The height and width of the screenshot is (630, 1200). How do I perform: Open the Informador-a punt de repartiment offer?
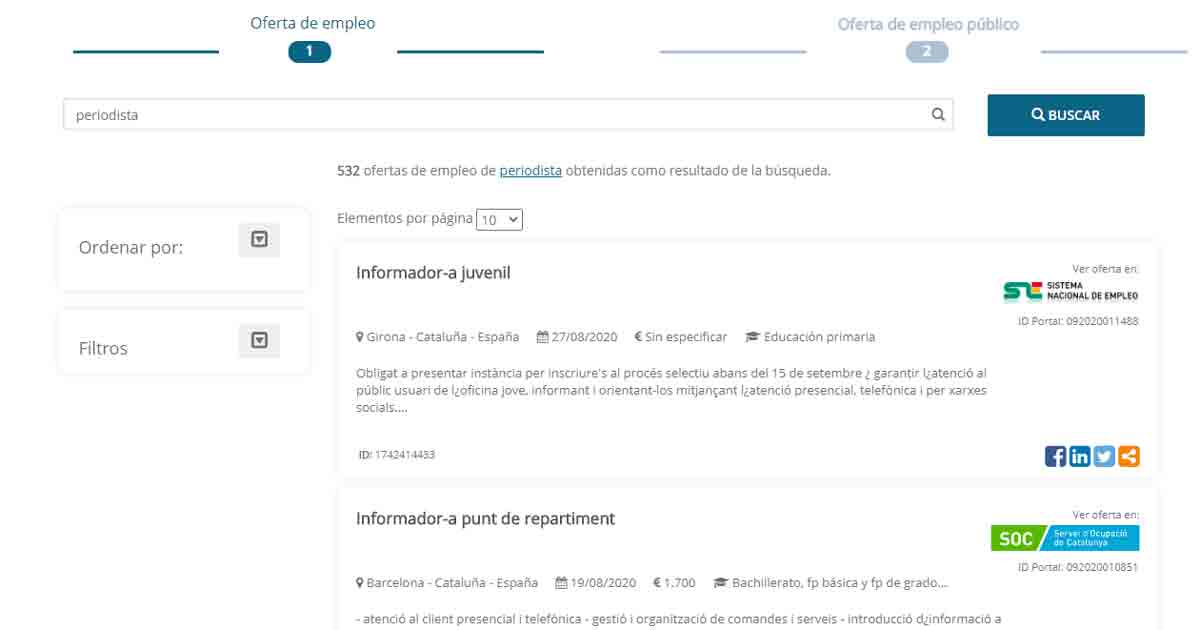485,519
